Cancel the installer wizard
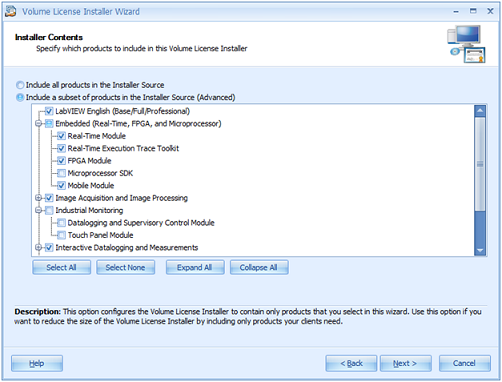Image resolution: width=502 pixels, height=382 pixels. 465,363
